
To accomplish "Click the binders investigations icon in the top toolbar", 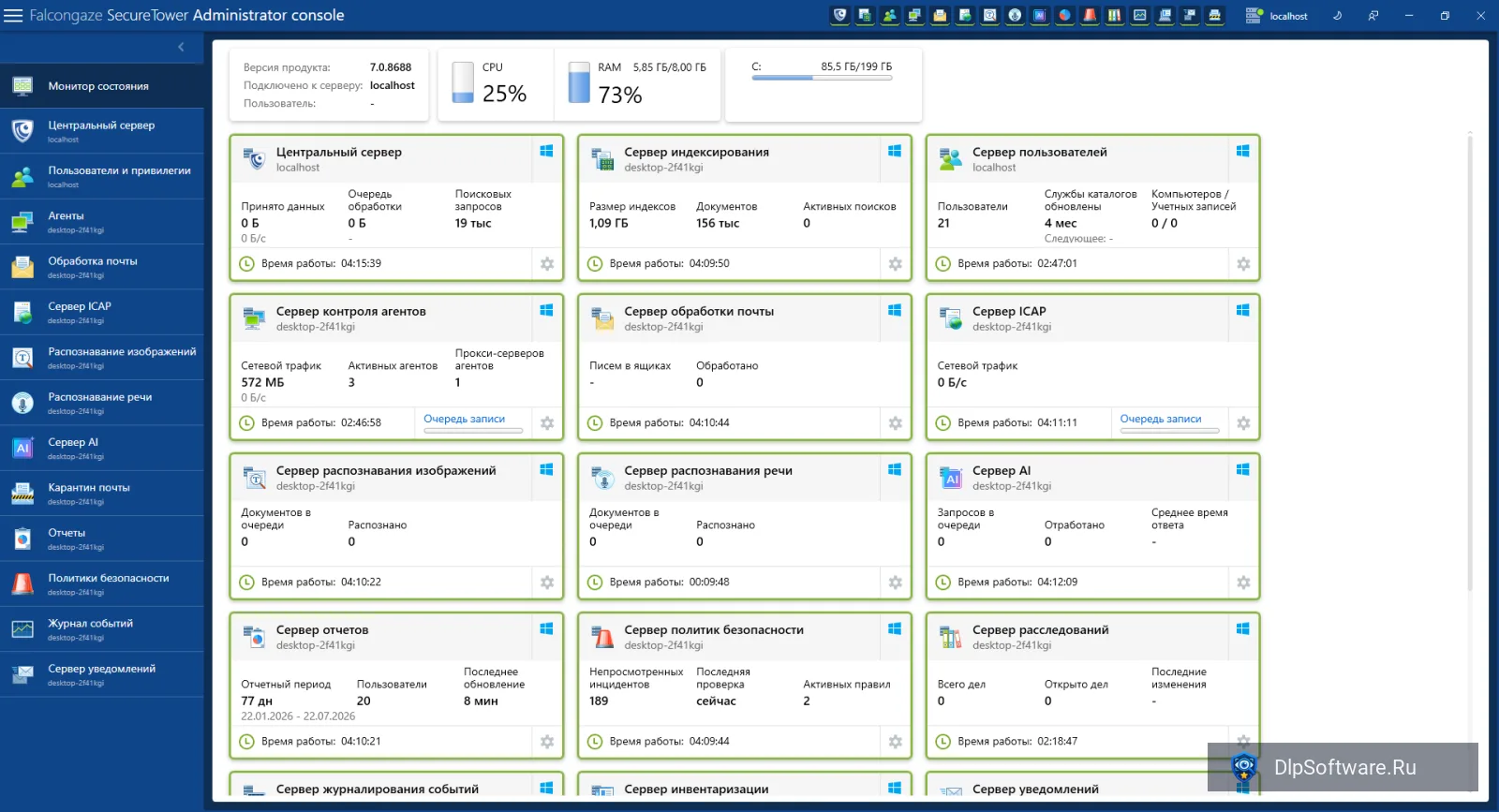I will [x=1115, y=15].
